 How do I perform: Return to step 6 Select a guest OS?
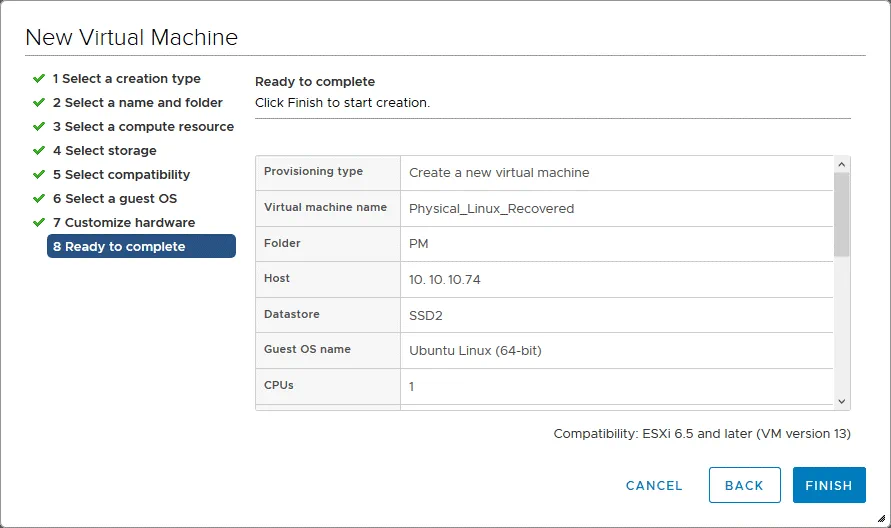(x=114, y=199)
